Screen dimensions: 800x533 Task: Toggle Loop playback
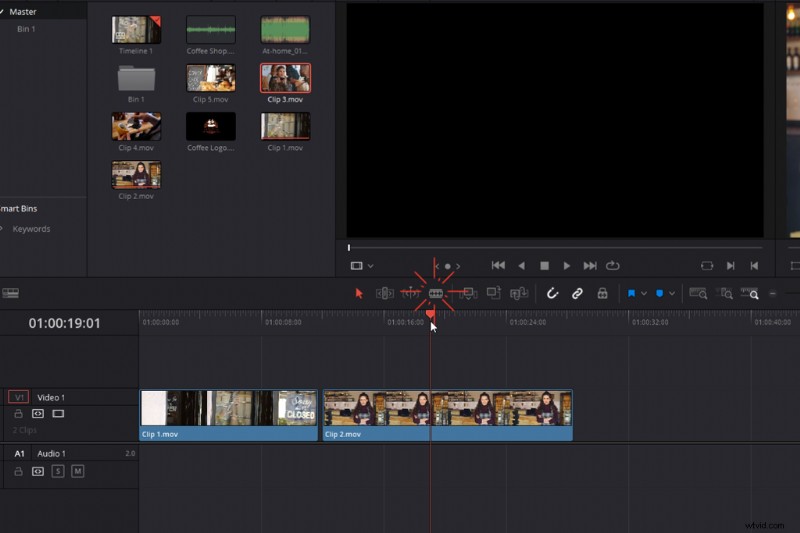613,265
